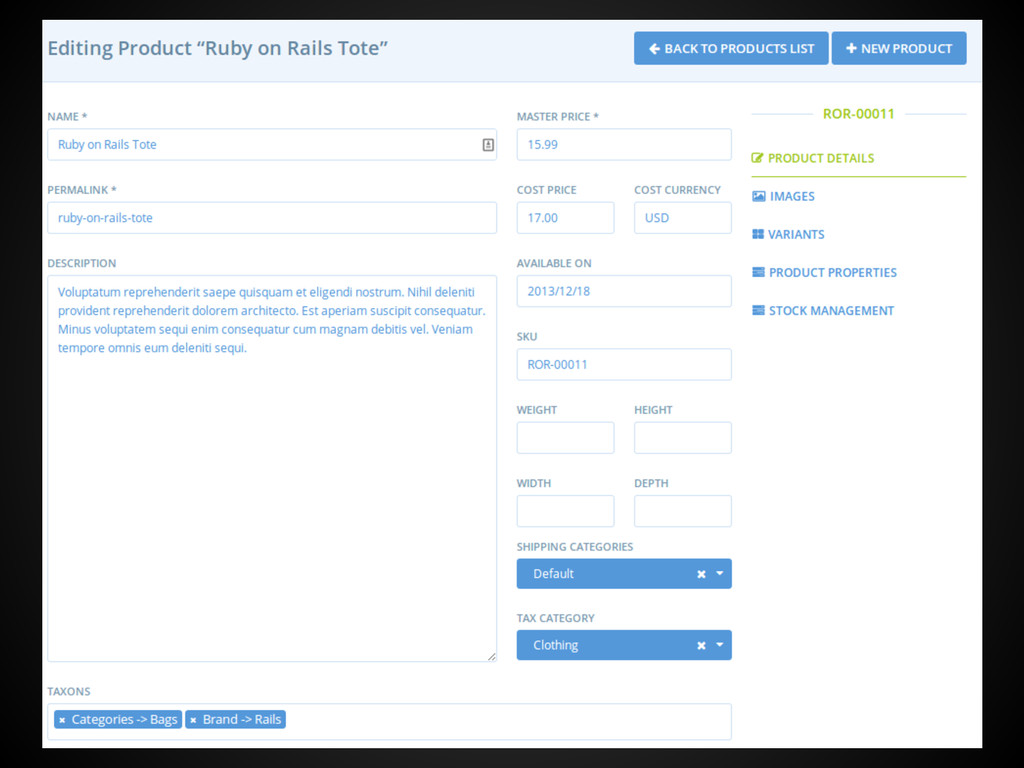Click the Name input field
Image resolution: width=1024 pixels, height=768 pixels.
pyautogui.click(x=272, y=144)
